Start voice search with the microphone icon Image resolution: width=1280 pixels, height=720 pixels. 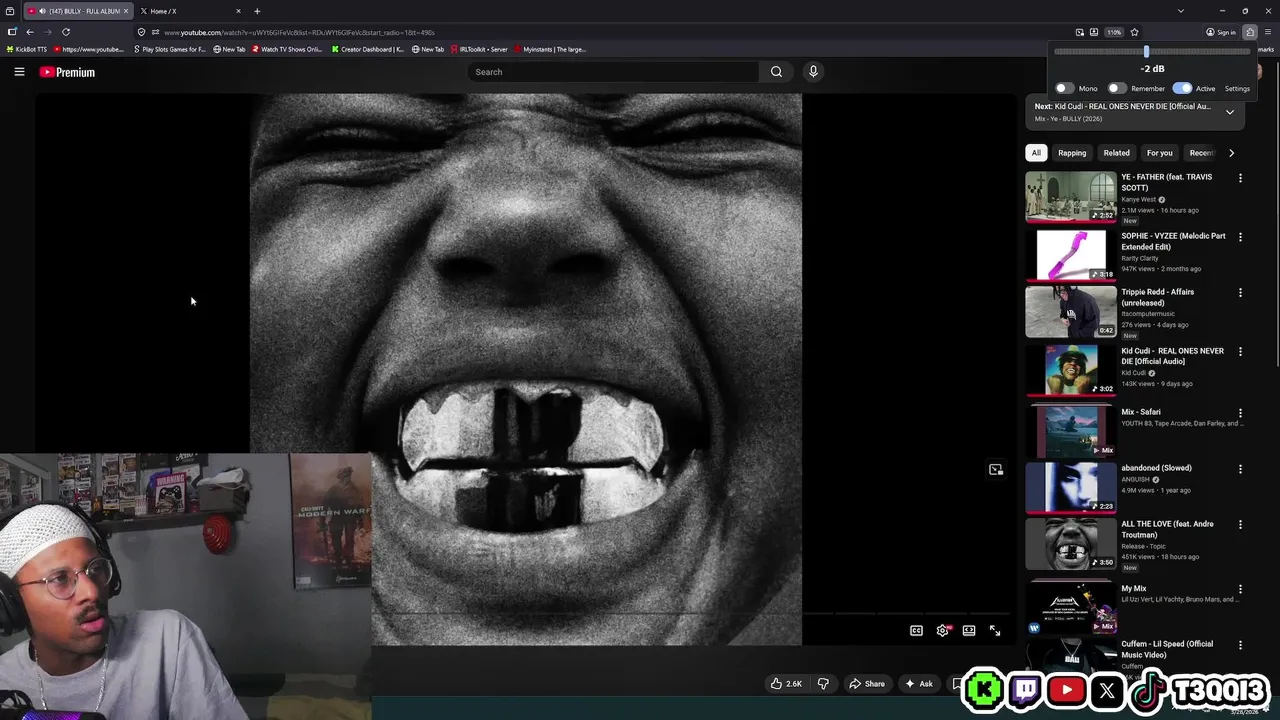click(813, 72)
